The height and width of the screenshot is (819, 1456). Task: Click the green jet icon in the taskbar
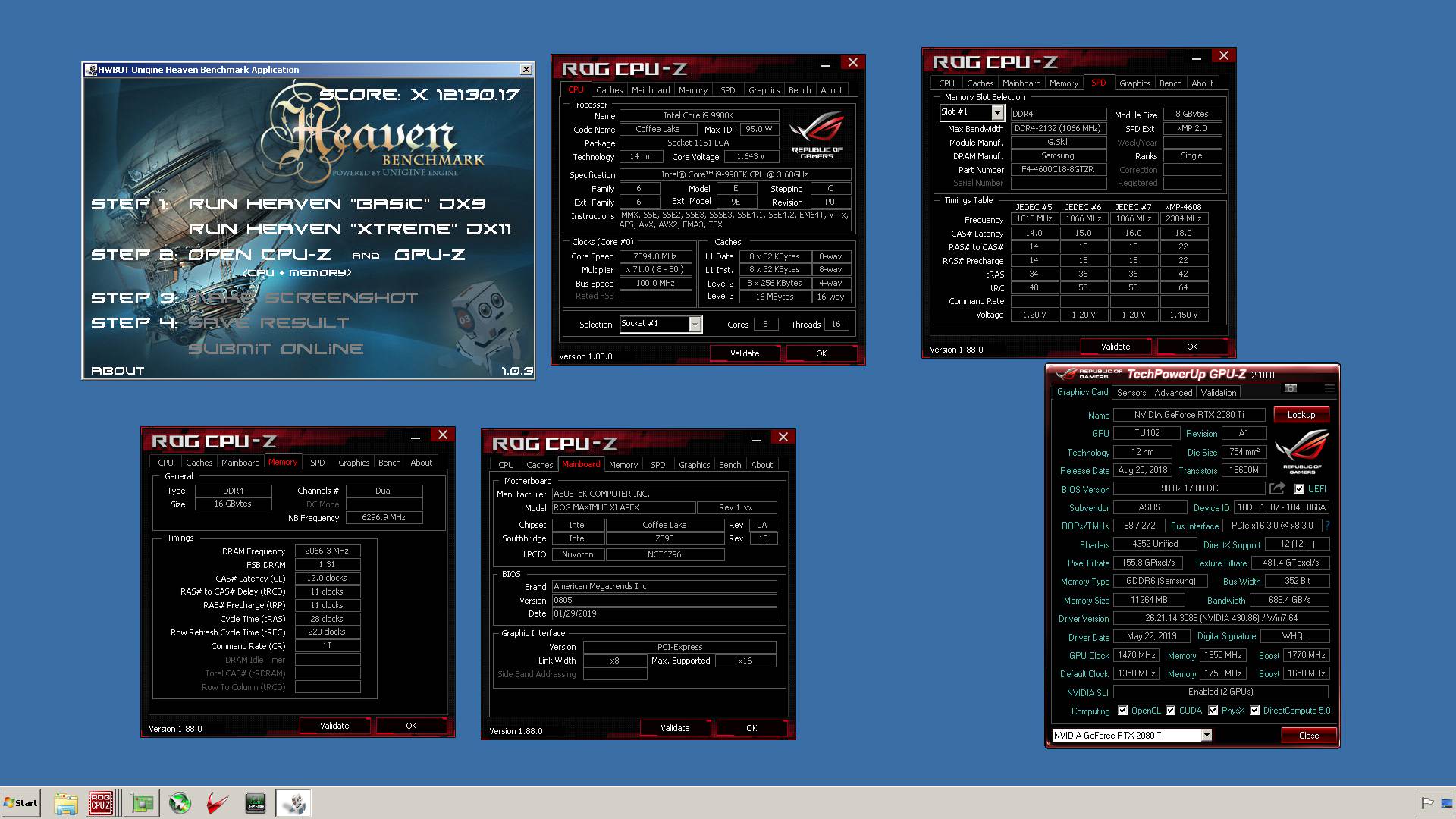tap(180, 803)
